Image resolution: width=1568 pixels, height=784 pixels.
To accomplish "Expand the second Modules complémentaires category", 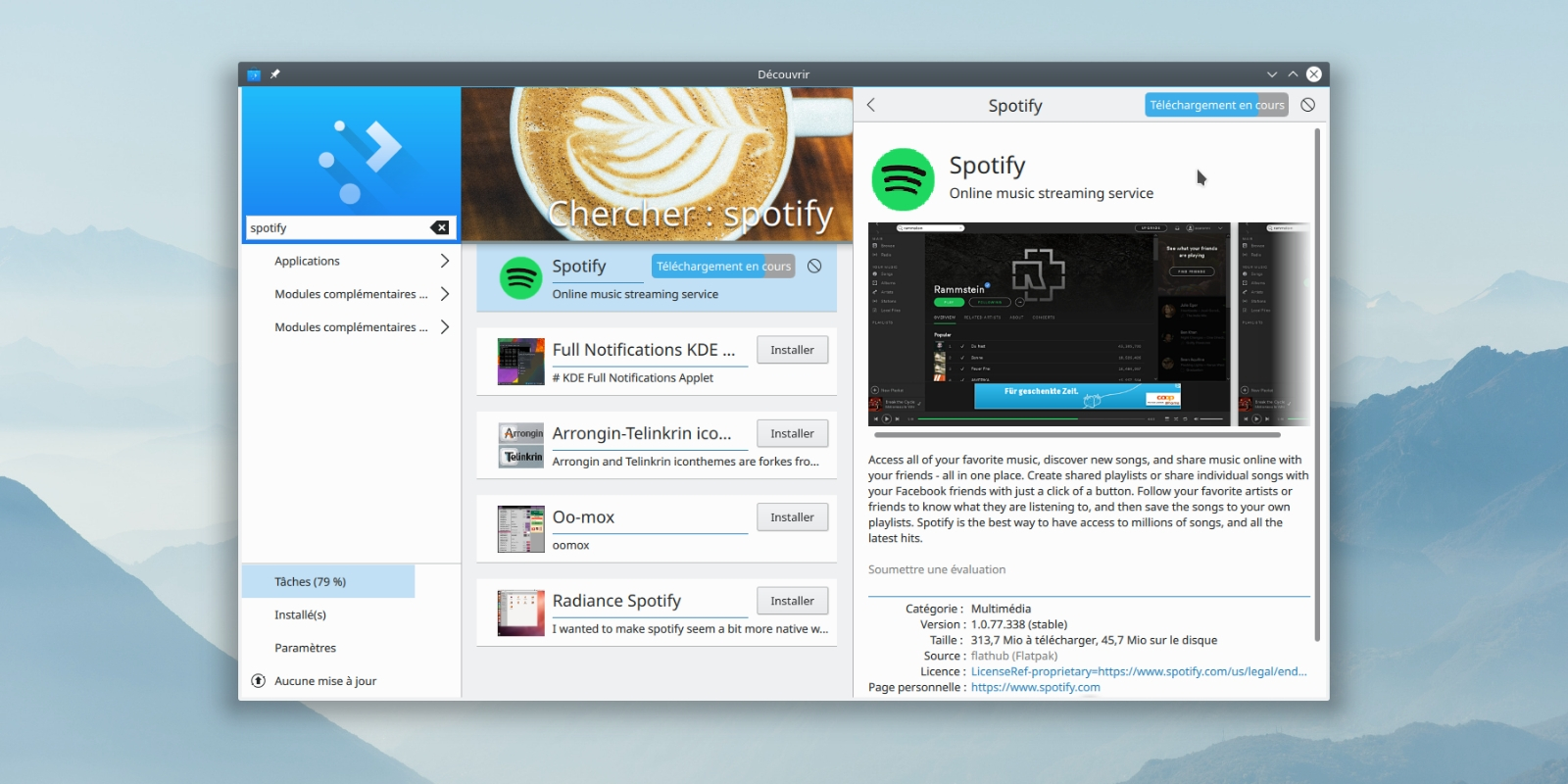I will (444, 327).
